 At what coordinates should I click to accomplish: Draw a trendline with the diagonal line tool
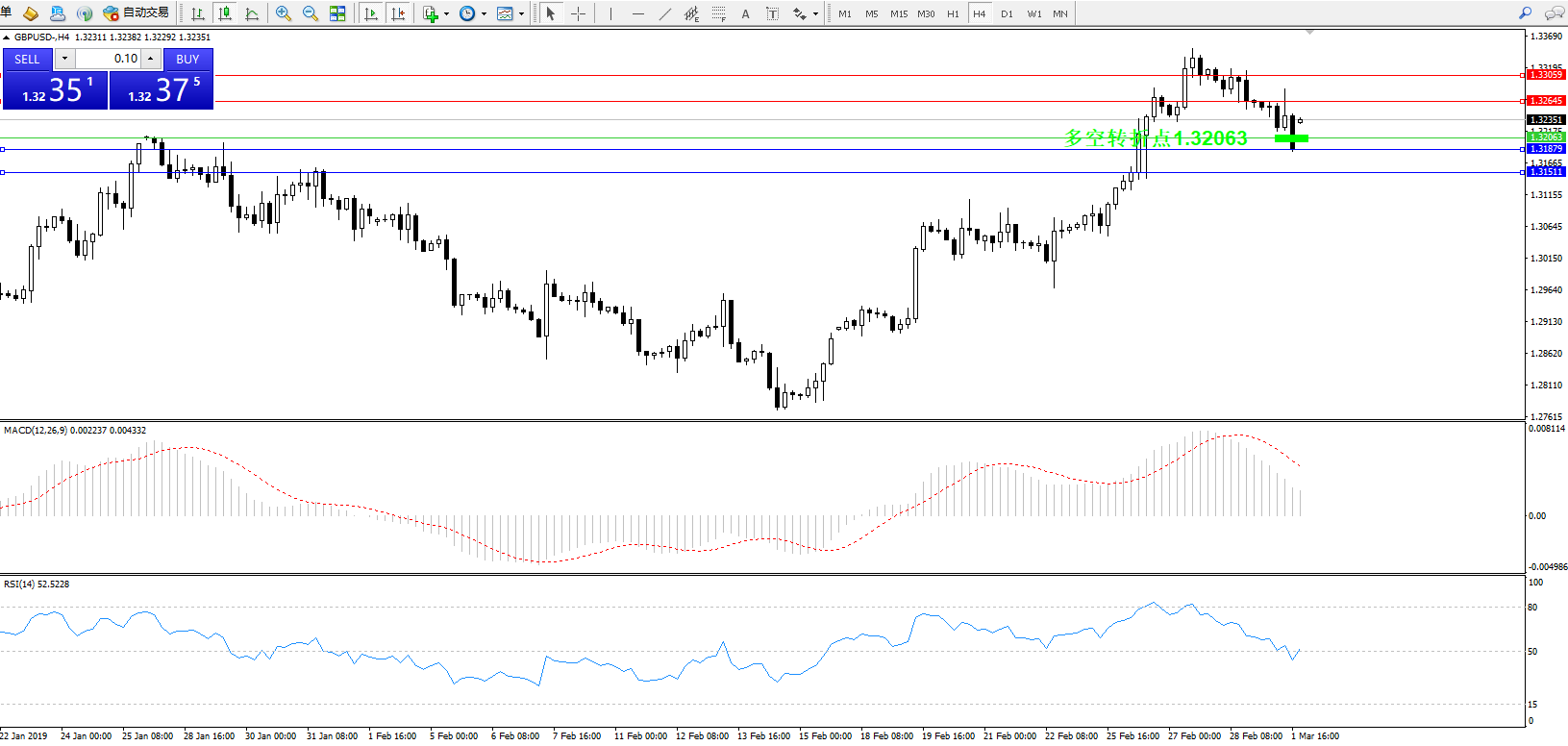point(665,13)
